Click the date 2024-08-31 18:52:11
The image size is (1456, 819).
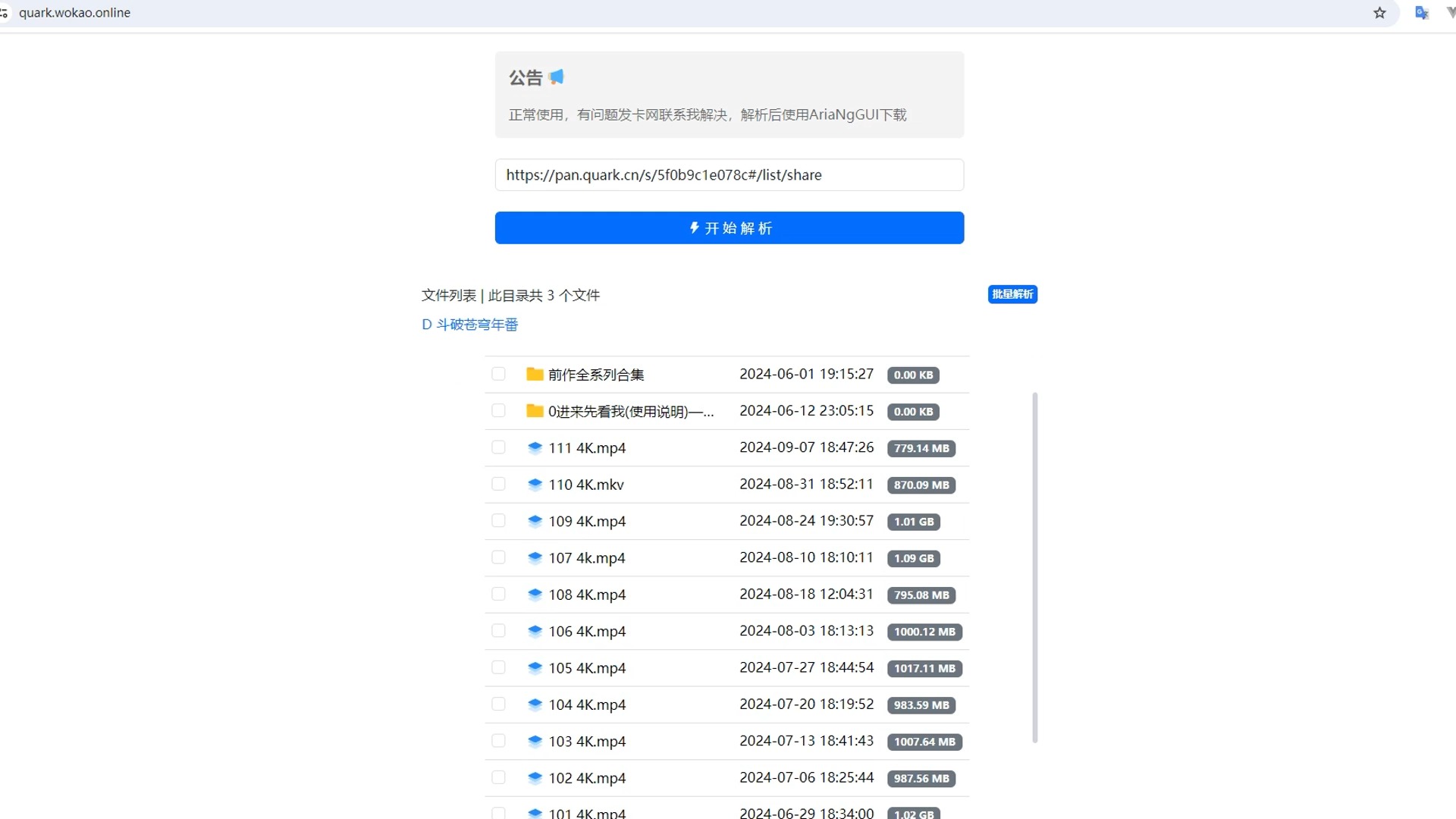(x=806, y=484)
